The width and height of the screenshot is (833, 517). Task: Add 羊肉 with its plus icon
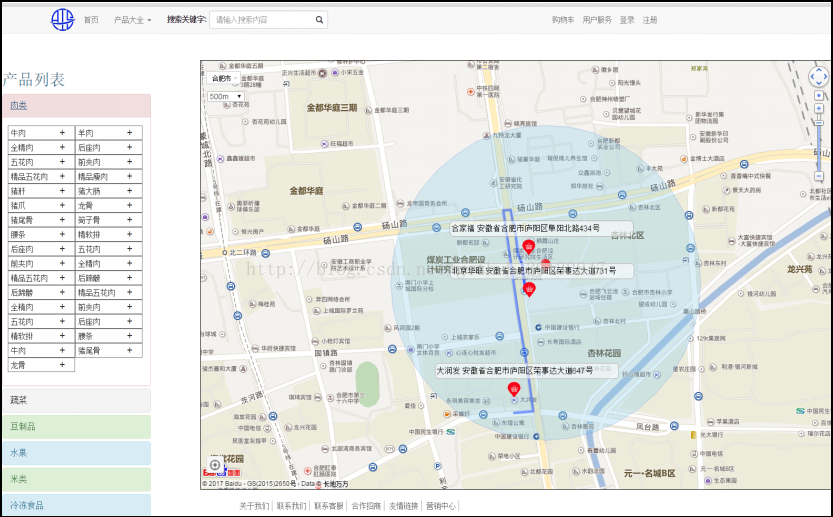(129, 133)
